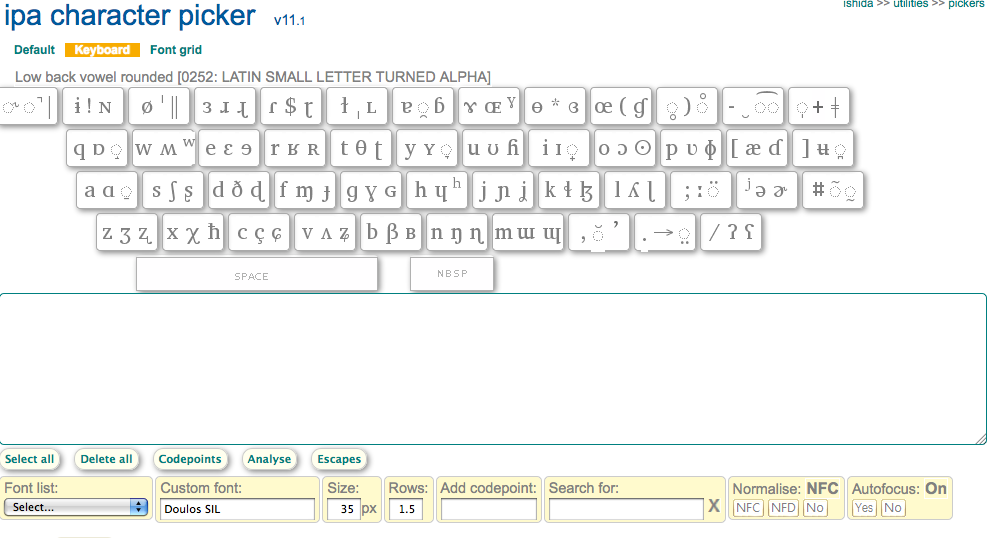The image size is (990, 538).
Task: Insert the epsilon ɛ character
Action: (x=228, y=149)
